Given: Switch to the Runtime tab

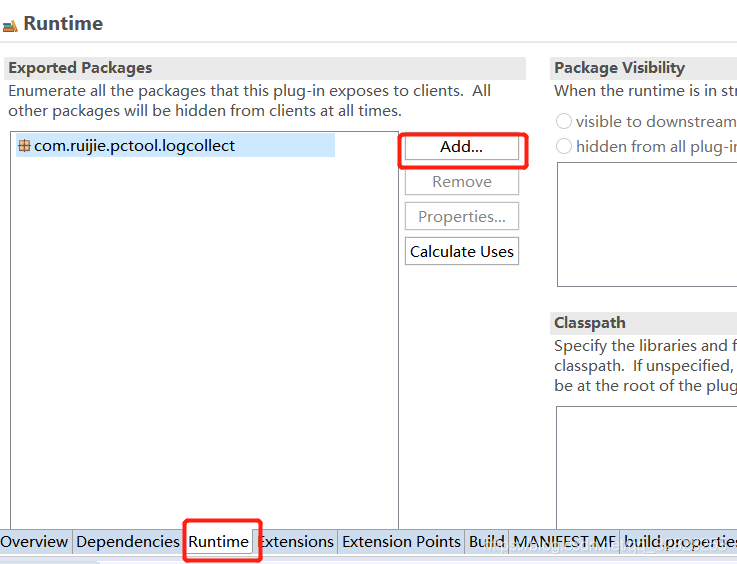Looking at the screenshot, I should 219,542.
